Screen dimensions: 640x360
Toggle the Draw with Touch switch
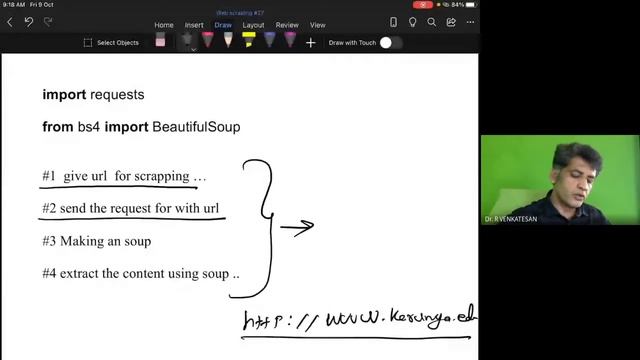[x=391, y=42]
